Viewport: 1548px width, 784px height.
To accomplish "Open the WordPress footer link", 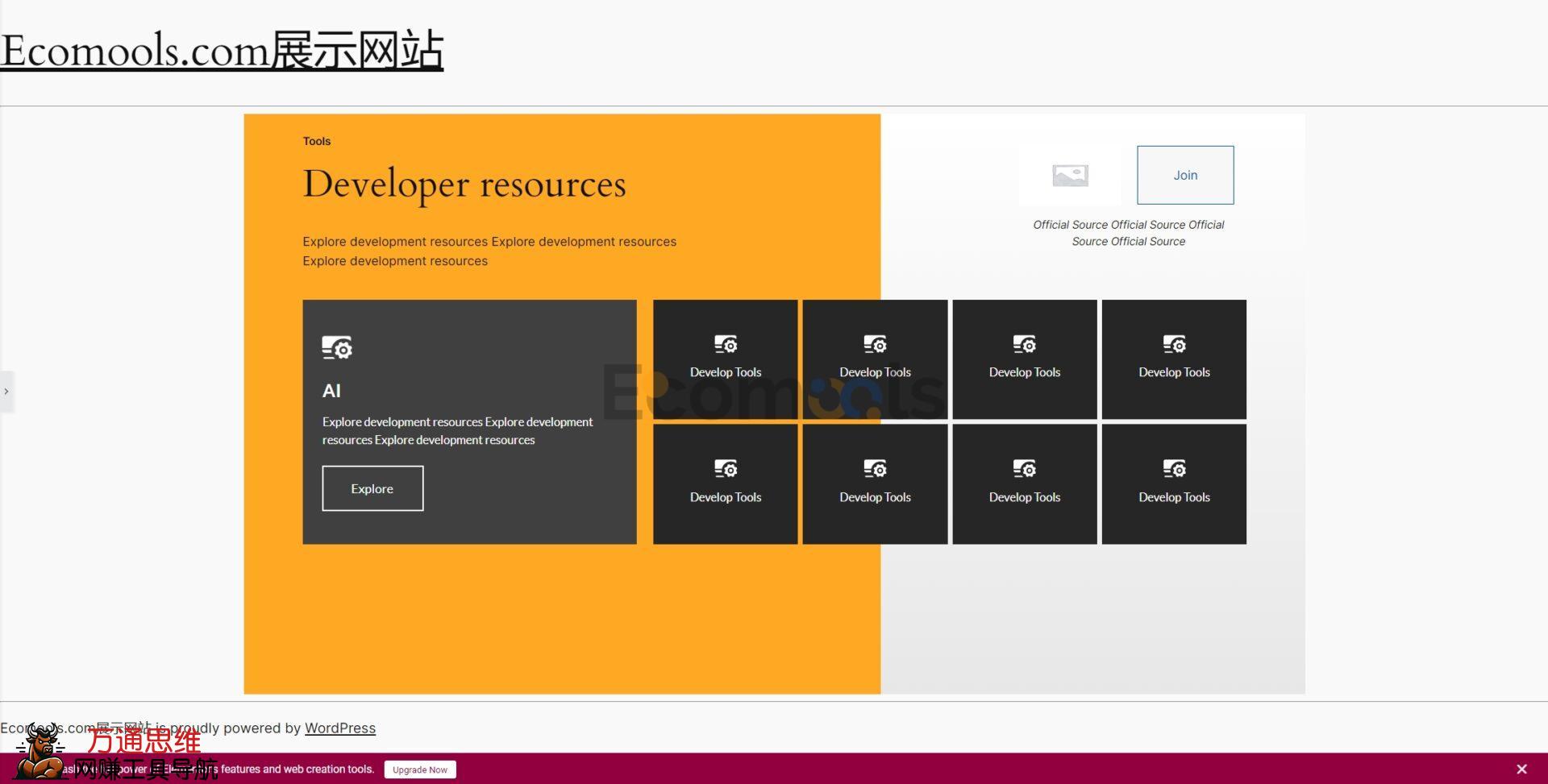I will coord(339,728).
